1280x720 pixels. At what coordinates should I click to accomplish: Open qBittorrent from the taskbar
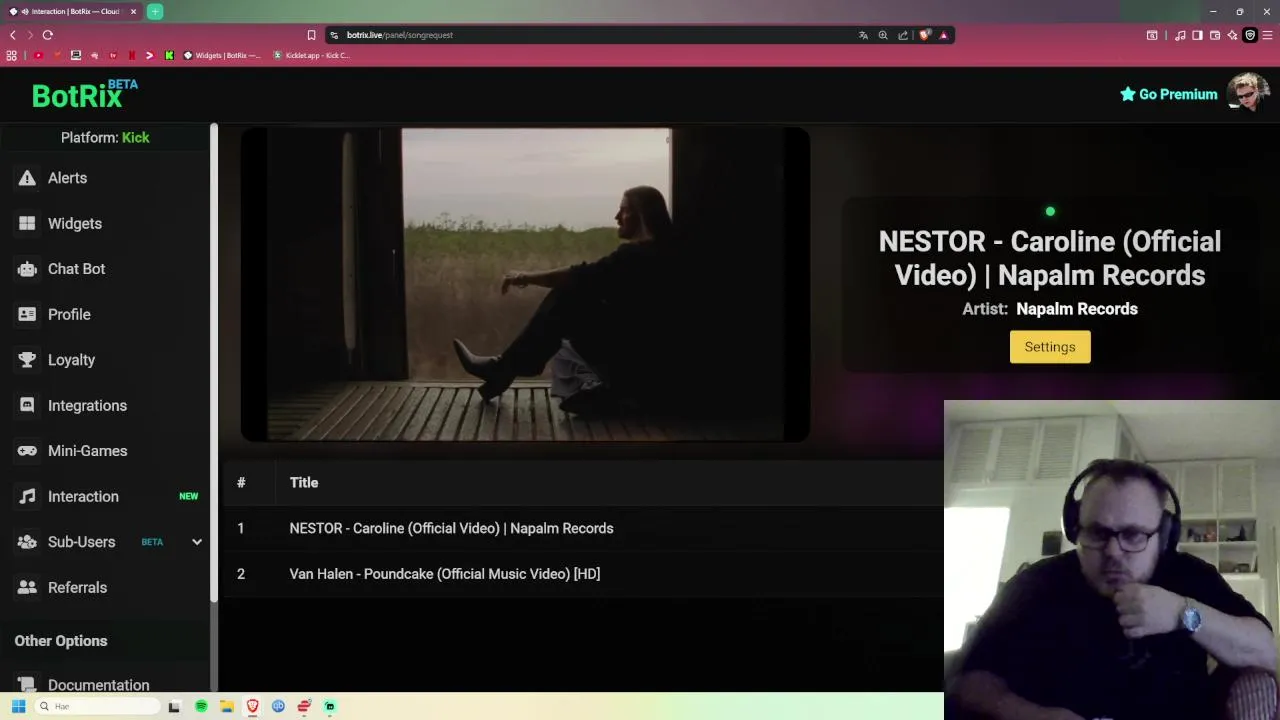(x=278, y=706)
